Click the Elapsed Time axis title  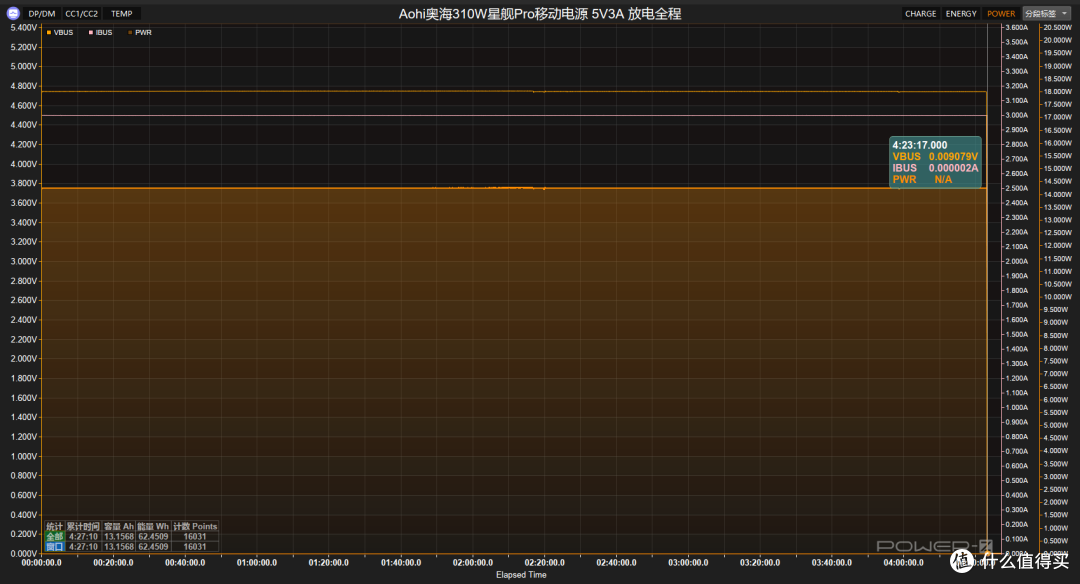(x=521, y=574)
